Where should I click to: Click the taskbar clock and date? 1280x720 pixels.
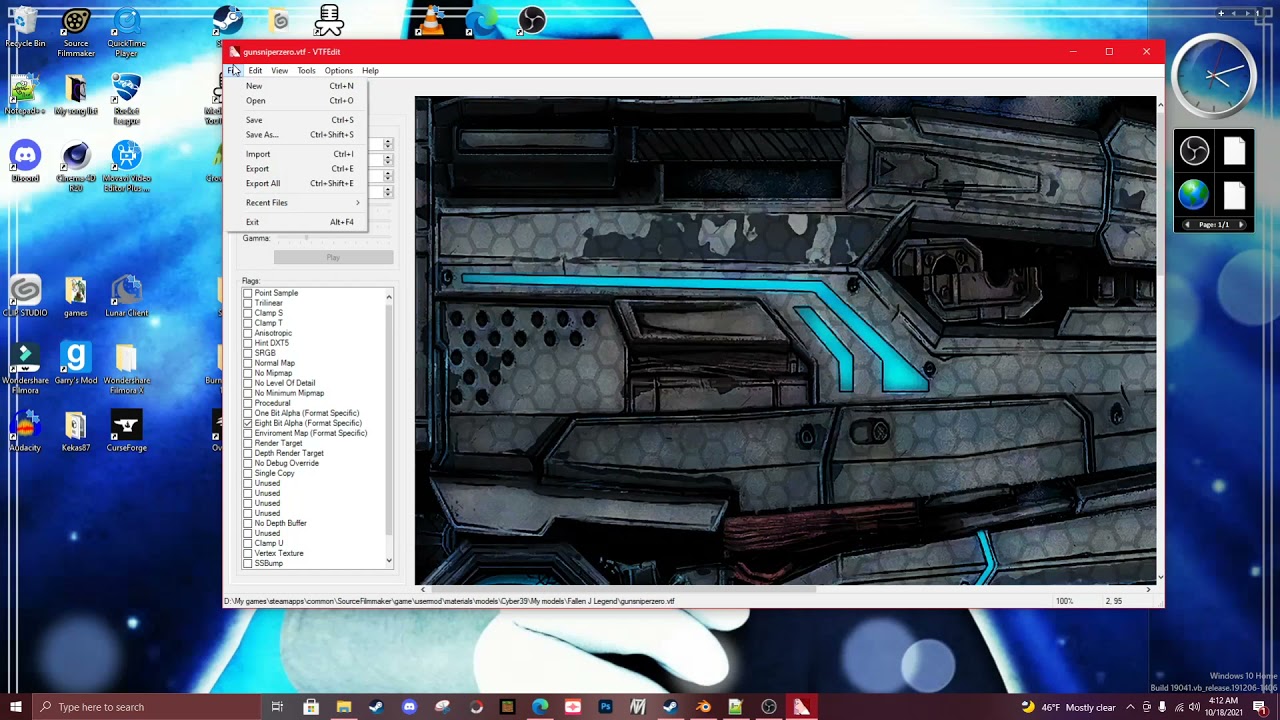[x=1223, y=707]
